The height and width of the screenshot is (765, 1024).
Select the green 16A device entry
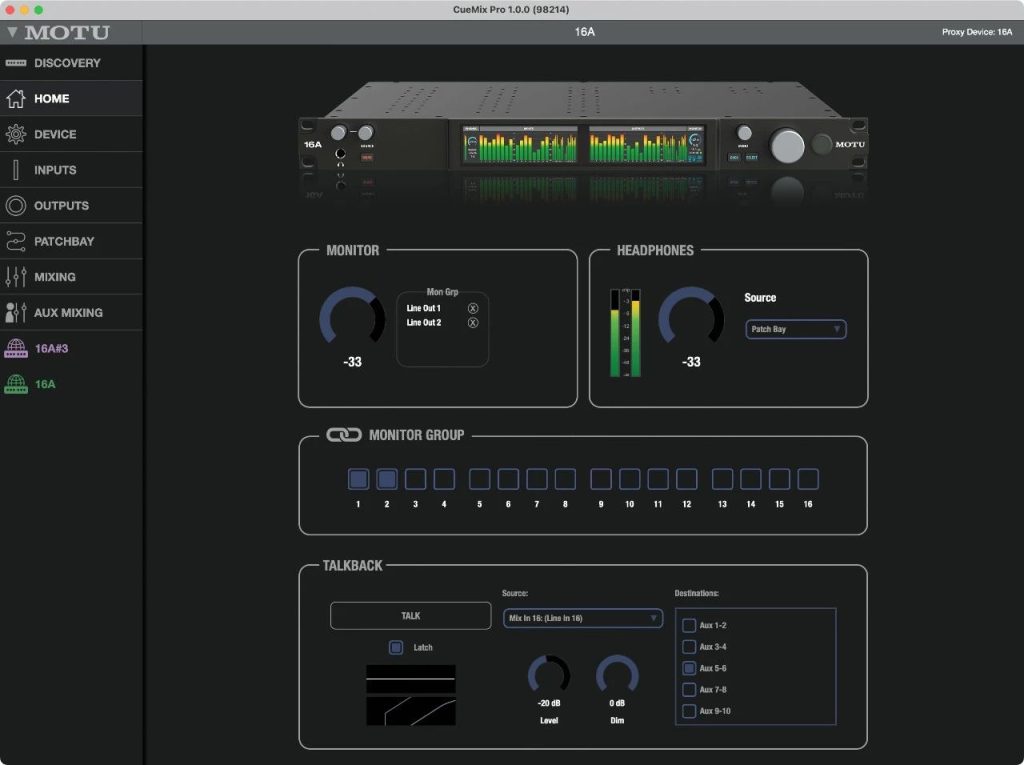click(45, 384)
